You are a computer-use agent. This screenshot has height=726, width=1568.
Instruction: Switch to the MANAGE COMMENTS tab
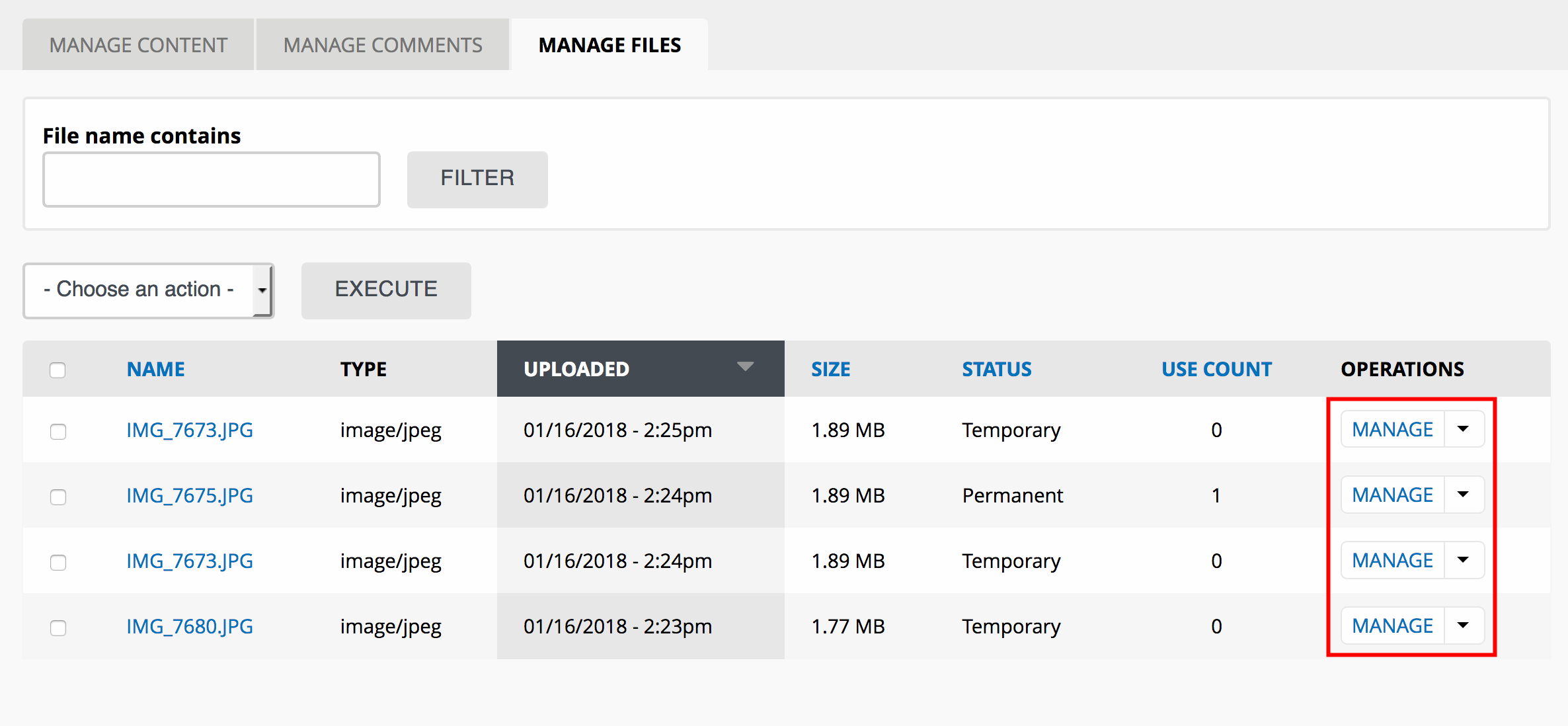coord(382,44)
